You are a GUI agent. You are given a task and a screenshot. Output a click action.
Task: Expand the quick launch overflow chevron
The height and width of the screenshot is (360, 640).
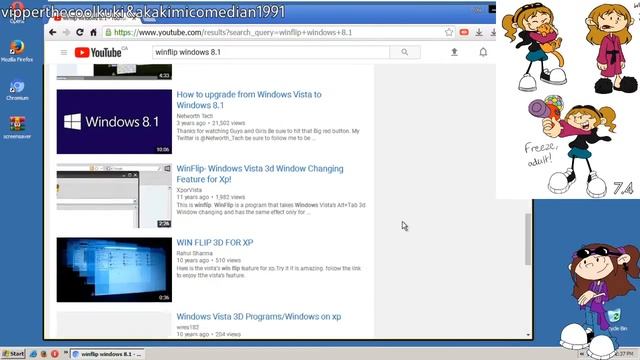click(65, 353)
